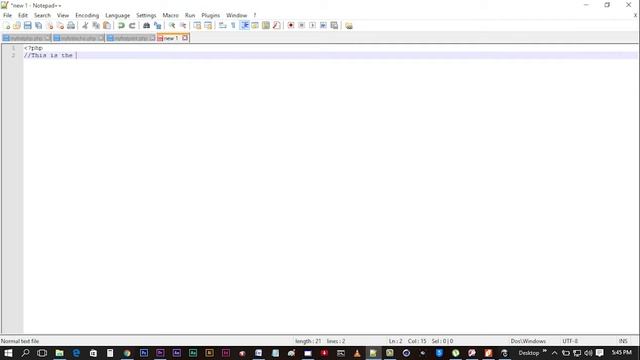Click the Playback macro icon

click(312, 25)
